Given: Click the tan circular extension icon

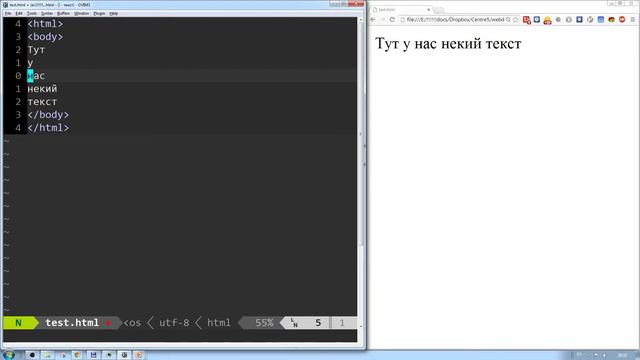Looking at the screenshot, I should coord(590,20).
